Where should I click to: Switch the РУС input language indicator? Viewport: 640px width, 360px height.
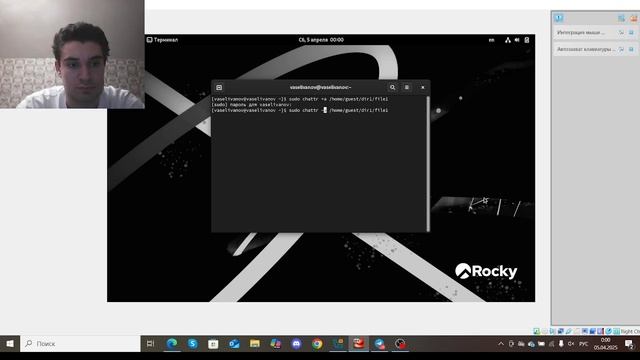point(584,344)
